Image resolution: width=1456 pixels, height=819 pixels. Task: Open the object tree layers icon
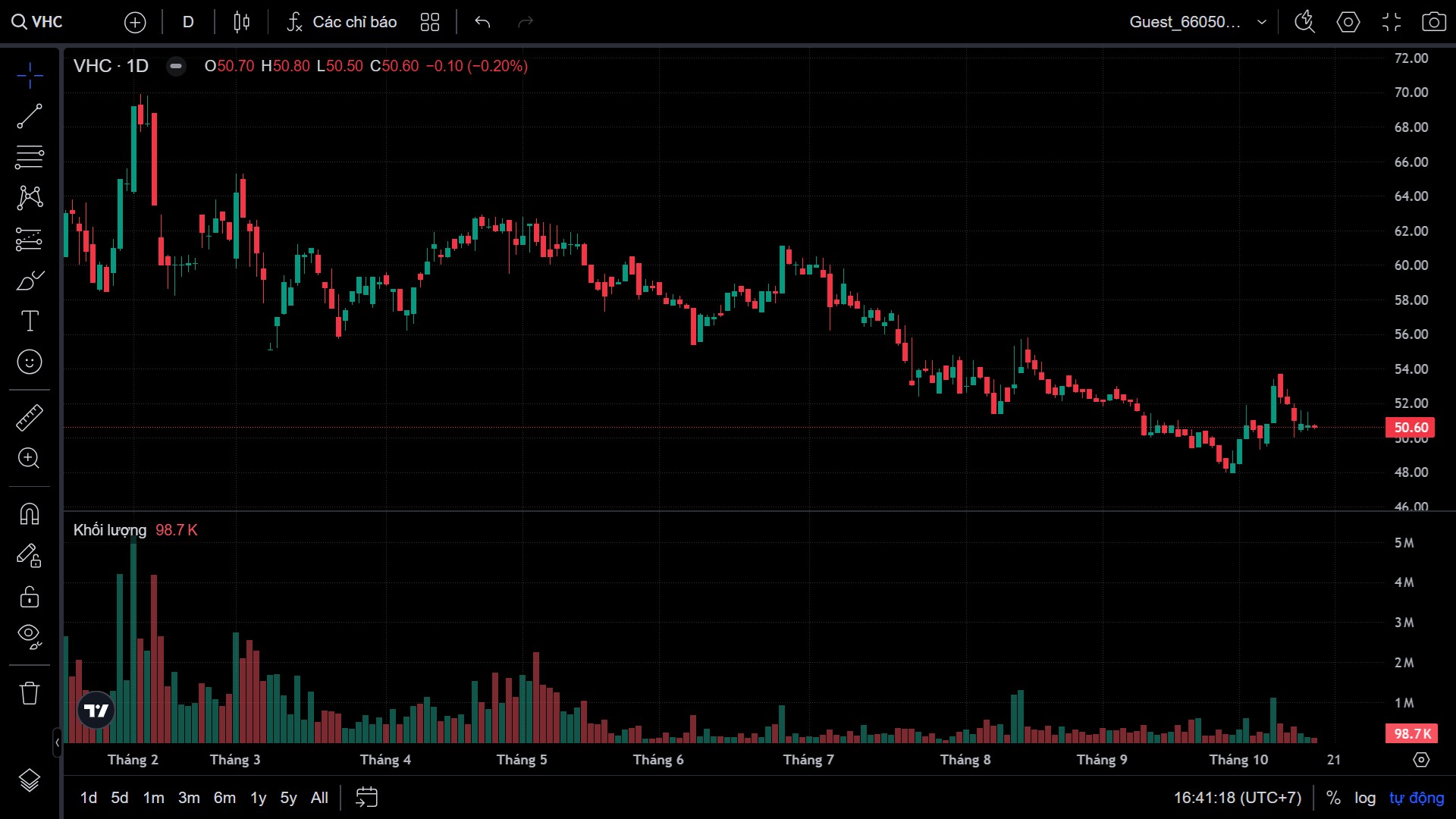[30, 780]
